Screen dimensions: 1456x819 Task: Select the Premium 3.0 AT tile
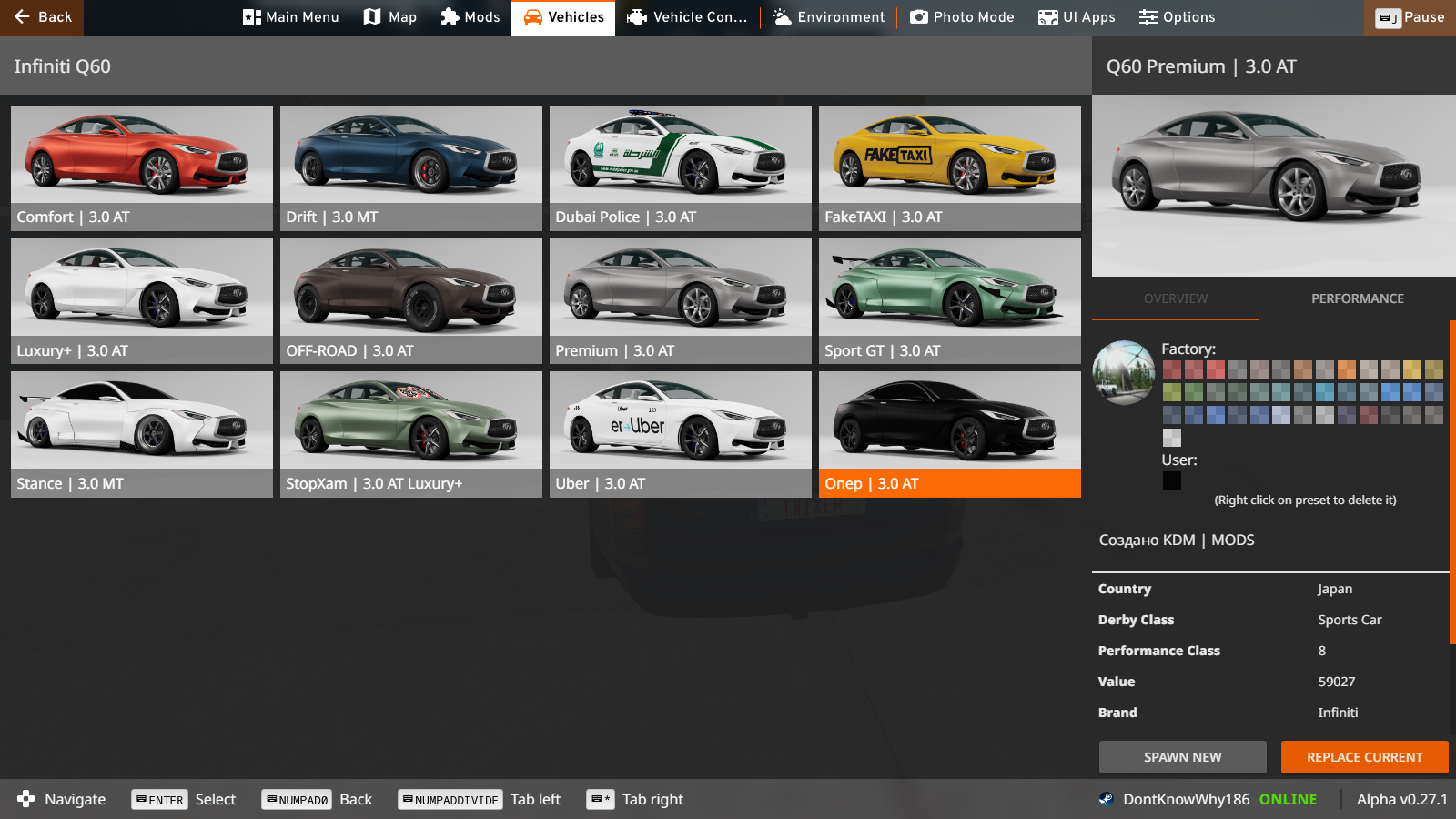[x=681, y=301]
